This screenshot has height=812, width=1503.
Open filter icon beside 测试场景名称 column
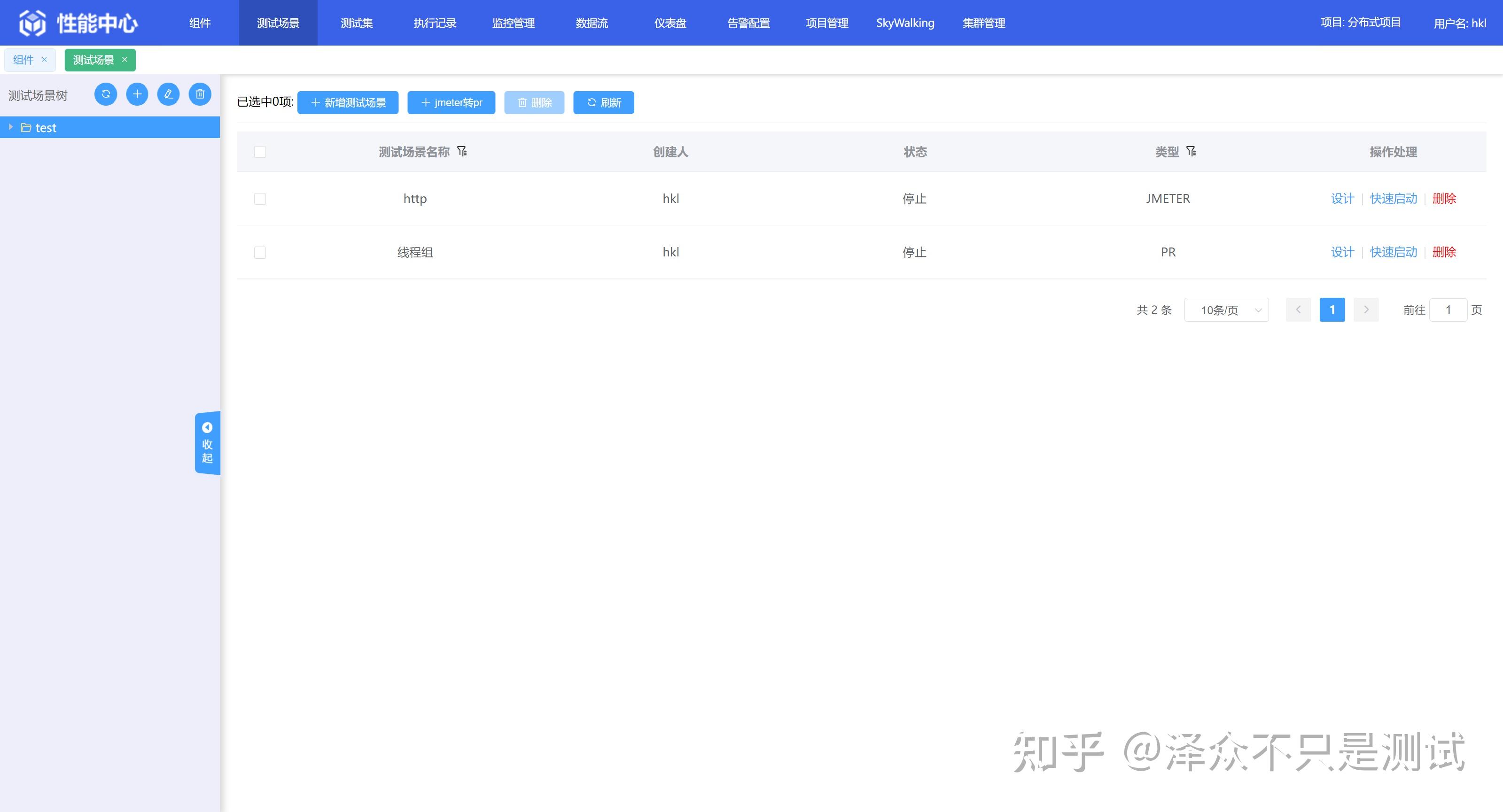462,152
